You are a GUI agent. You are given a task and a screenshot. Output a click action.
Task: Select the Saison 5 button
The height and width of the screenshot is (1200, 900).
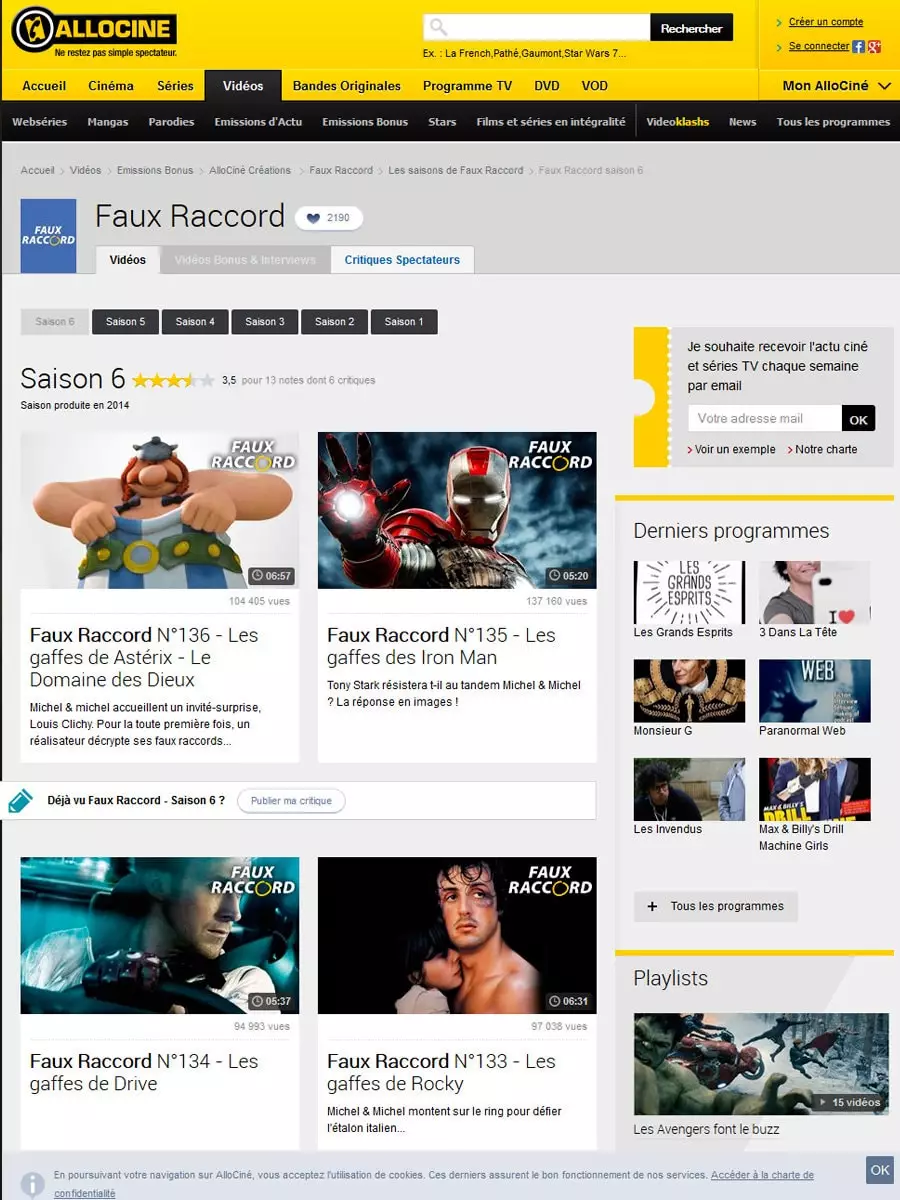126,322
